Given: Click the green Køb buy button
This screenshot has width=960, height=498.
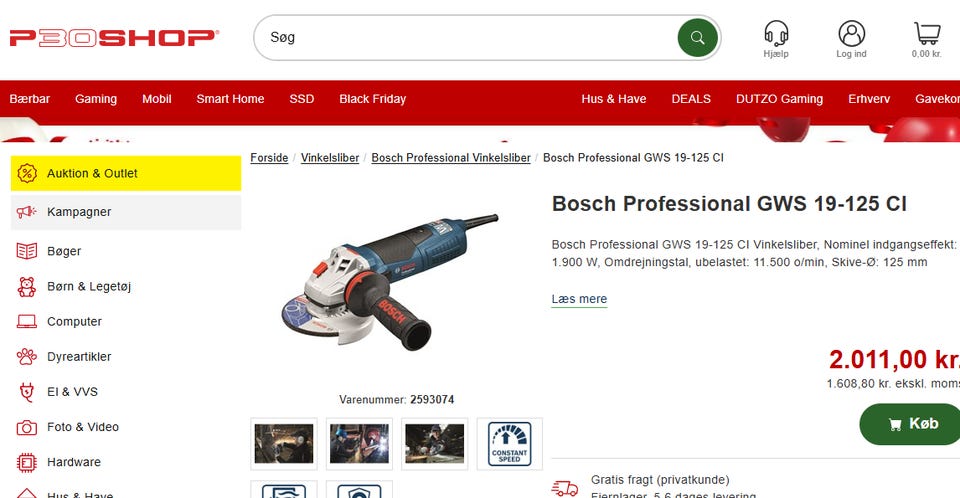Looking at the screenshot, I should [x=912, y=424].
